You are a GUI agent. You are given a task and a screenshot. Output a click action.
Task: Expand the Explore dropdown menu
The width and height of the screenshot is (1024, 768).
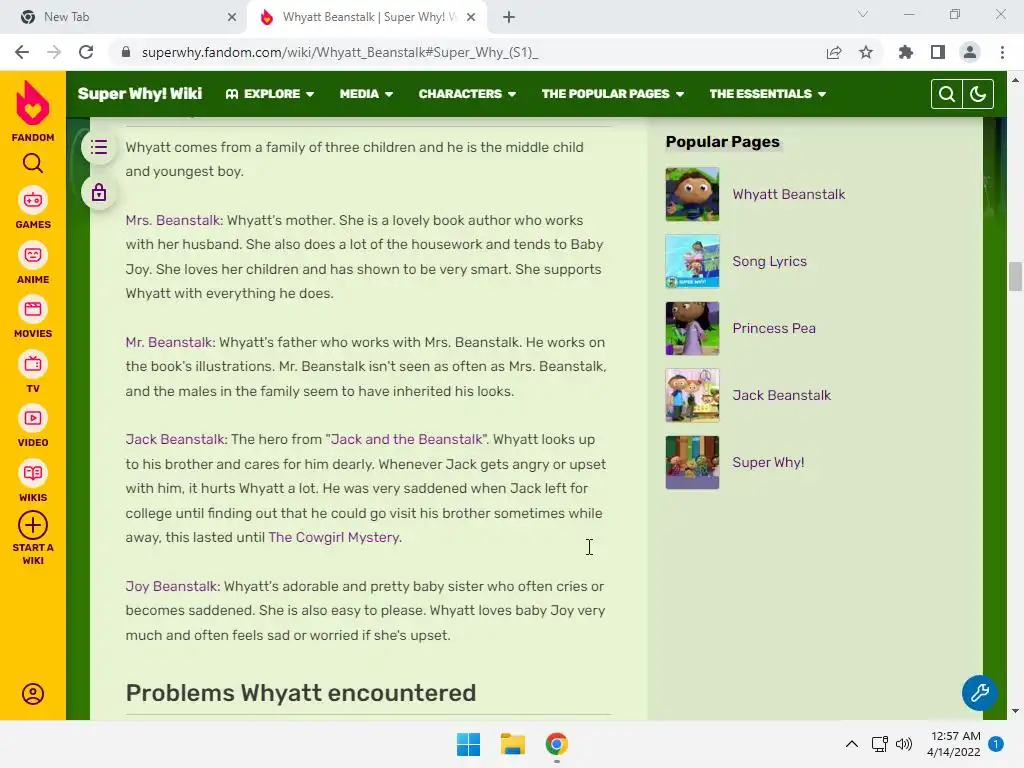(270, 94)
